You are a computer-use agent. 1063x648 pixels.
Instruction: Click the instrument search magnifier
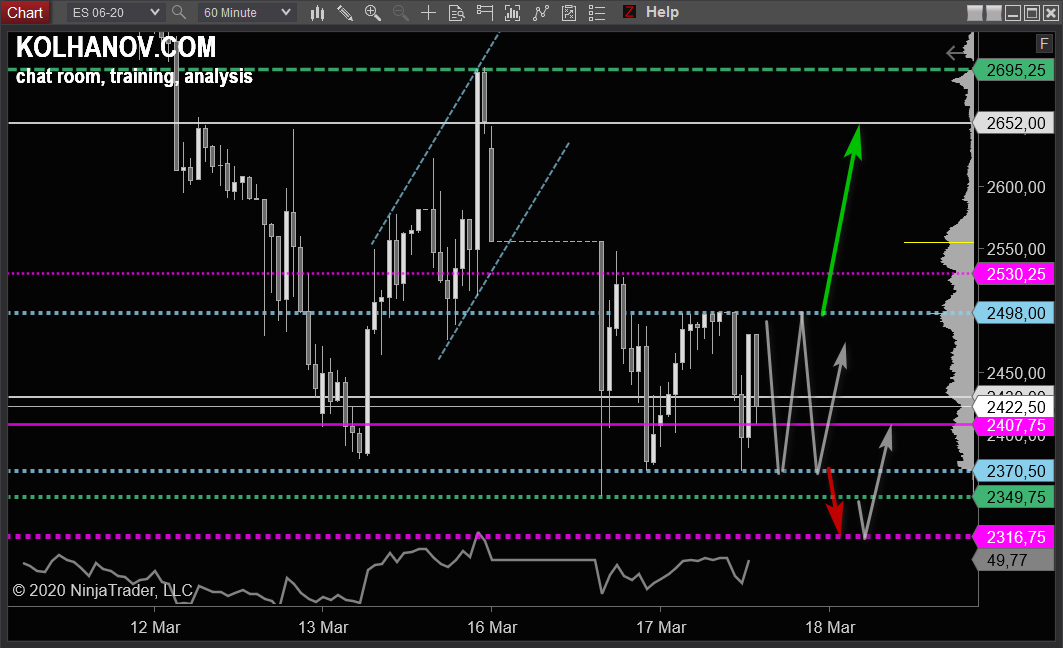click(179, 12)
